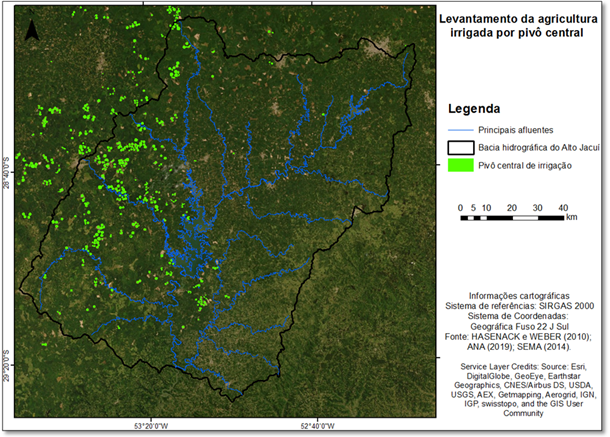Select the blue line symbol for Principais afluentes
610x437 pixels.
[x=461, y=130]
